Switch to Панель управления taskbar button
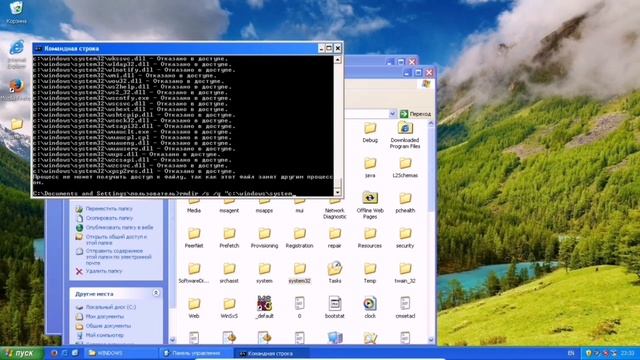This screenshot has width=640, height=360. pos(195,353)
